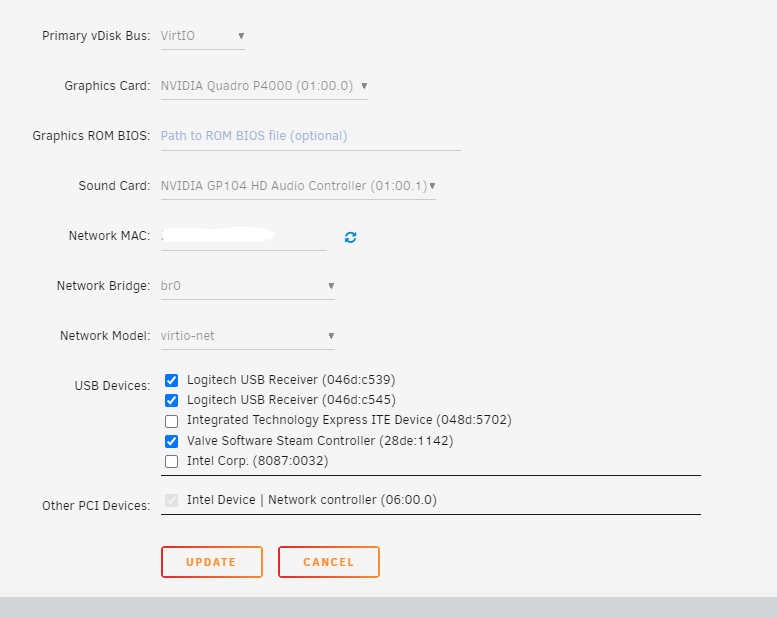777x618 pixels.
Task: Click the USB Devices label
Action: pos(112,386)
